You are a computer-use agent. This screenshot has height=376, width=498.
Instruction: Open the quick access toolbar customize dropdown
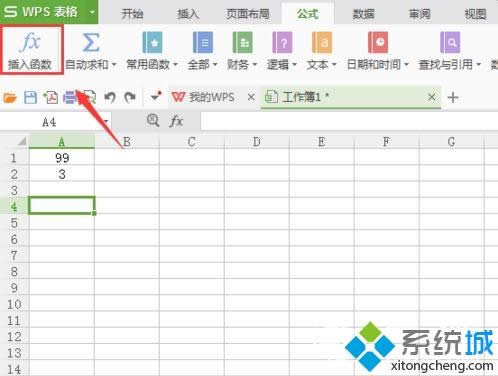pos(155,97)
